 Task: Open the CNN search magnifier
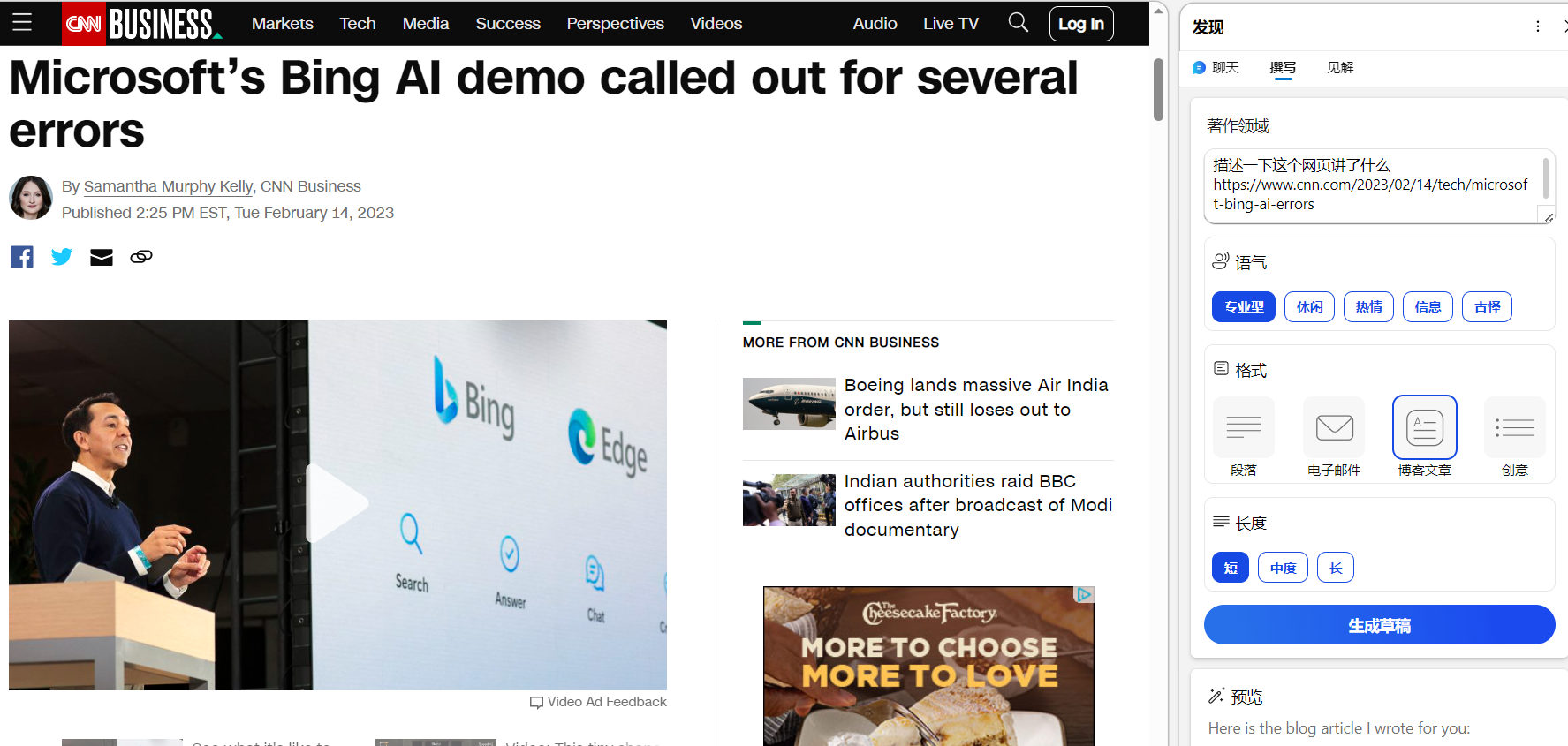point(1018,23)
